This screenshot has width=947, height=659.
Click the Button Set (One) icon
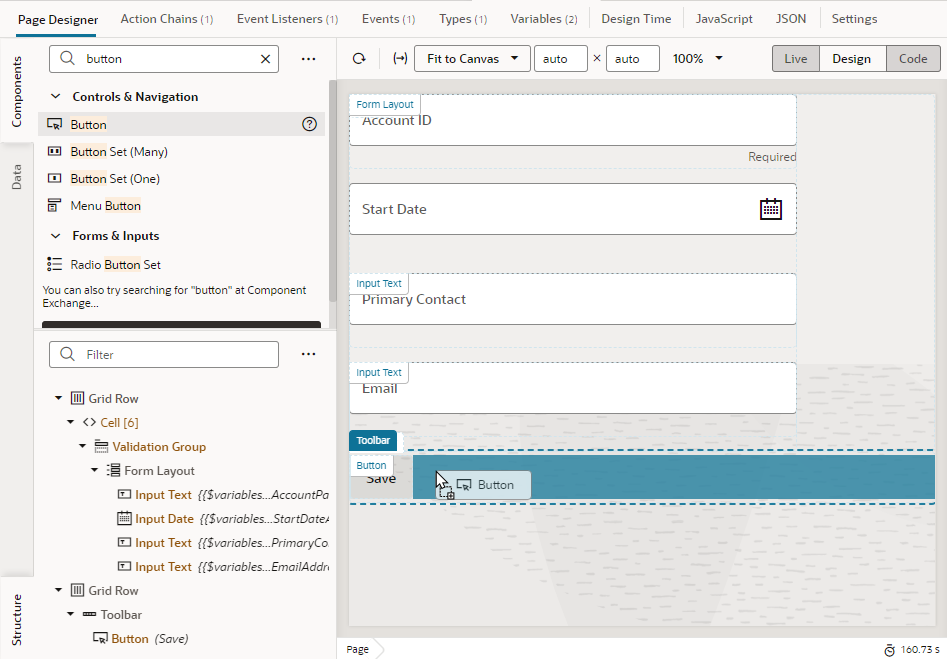click(54, 178)
